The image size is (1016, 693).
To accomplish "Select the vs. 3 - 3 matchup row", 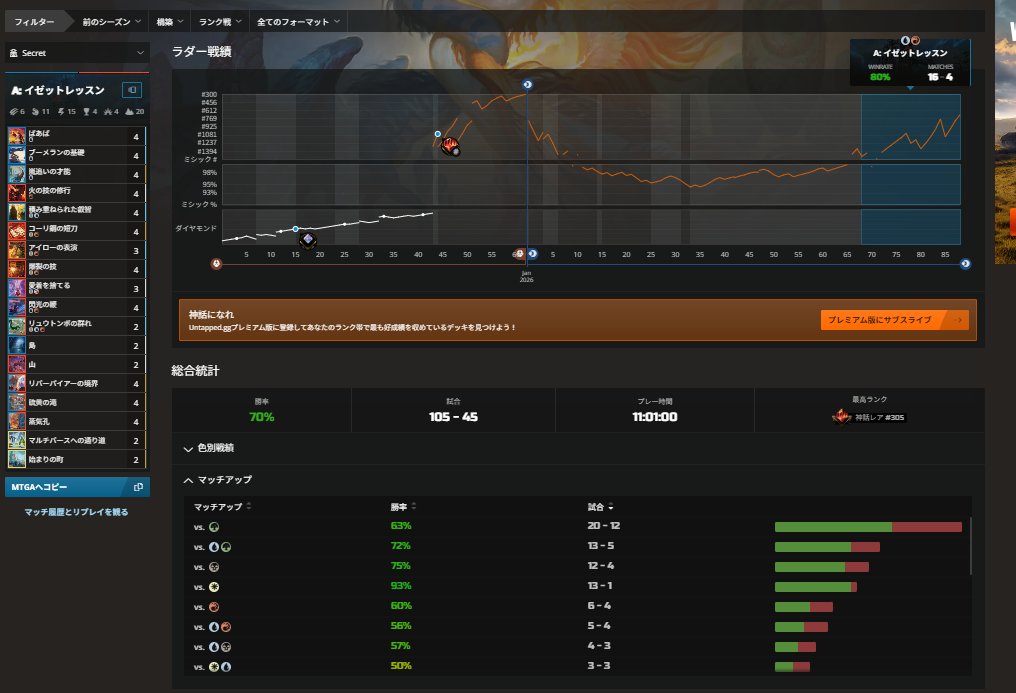I will point(577,666).
